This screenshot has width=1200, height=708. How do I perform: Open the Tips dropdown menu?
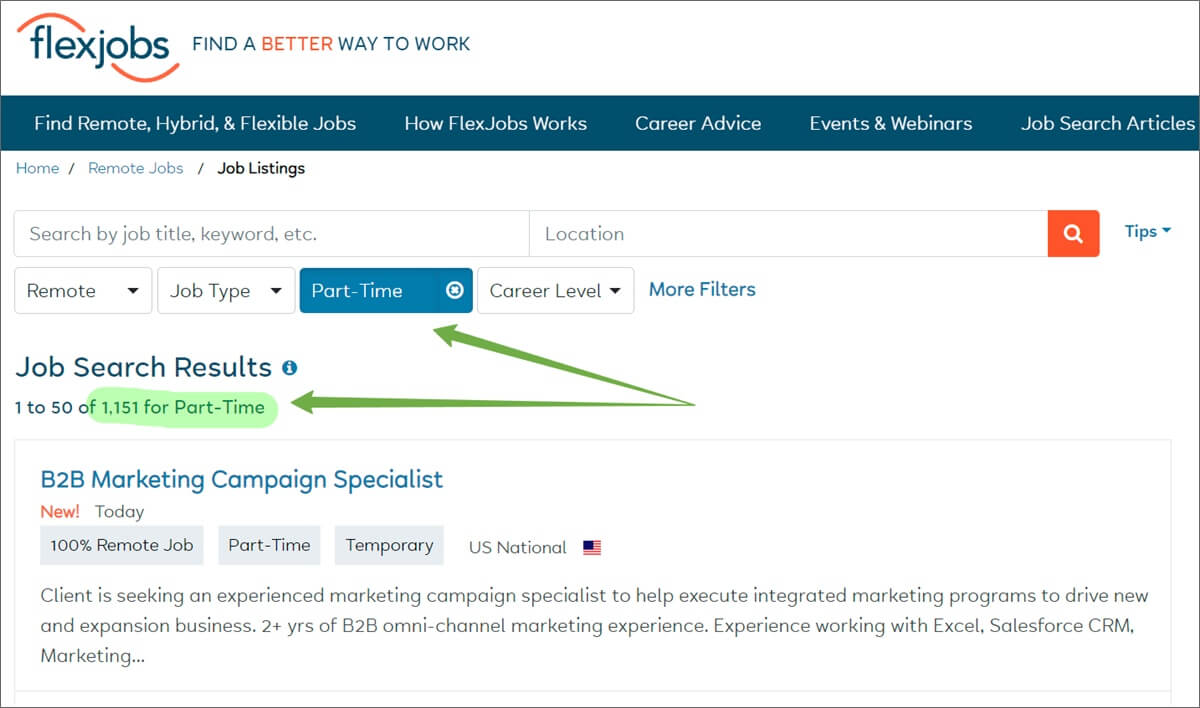1147,231
